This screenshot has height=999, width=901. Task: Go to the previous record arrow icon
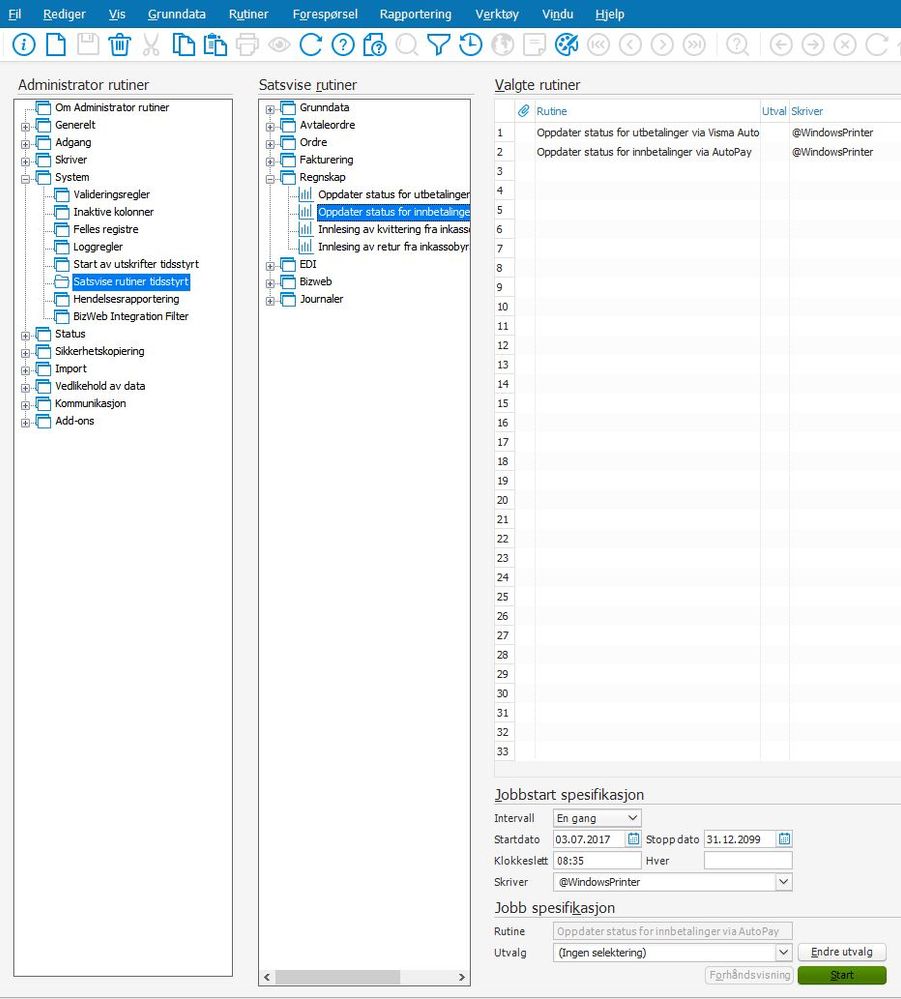point(630,45)
